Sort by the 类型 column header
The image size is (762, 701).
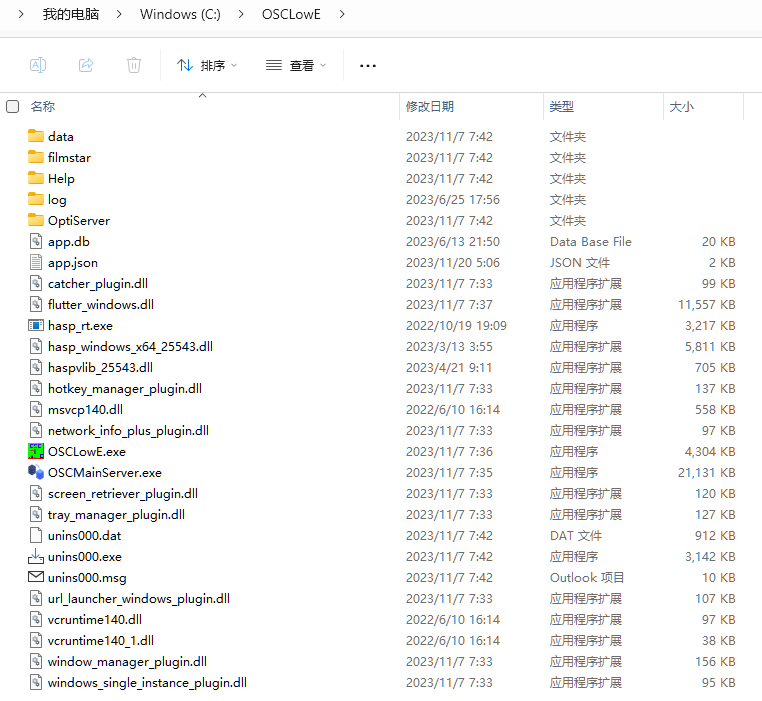562,106
